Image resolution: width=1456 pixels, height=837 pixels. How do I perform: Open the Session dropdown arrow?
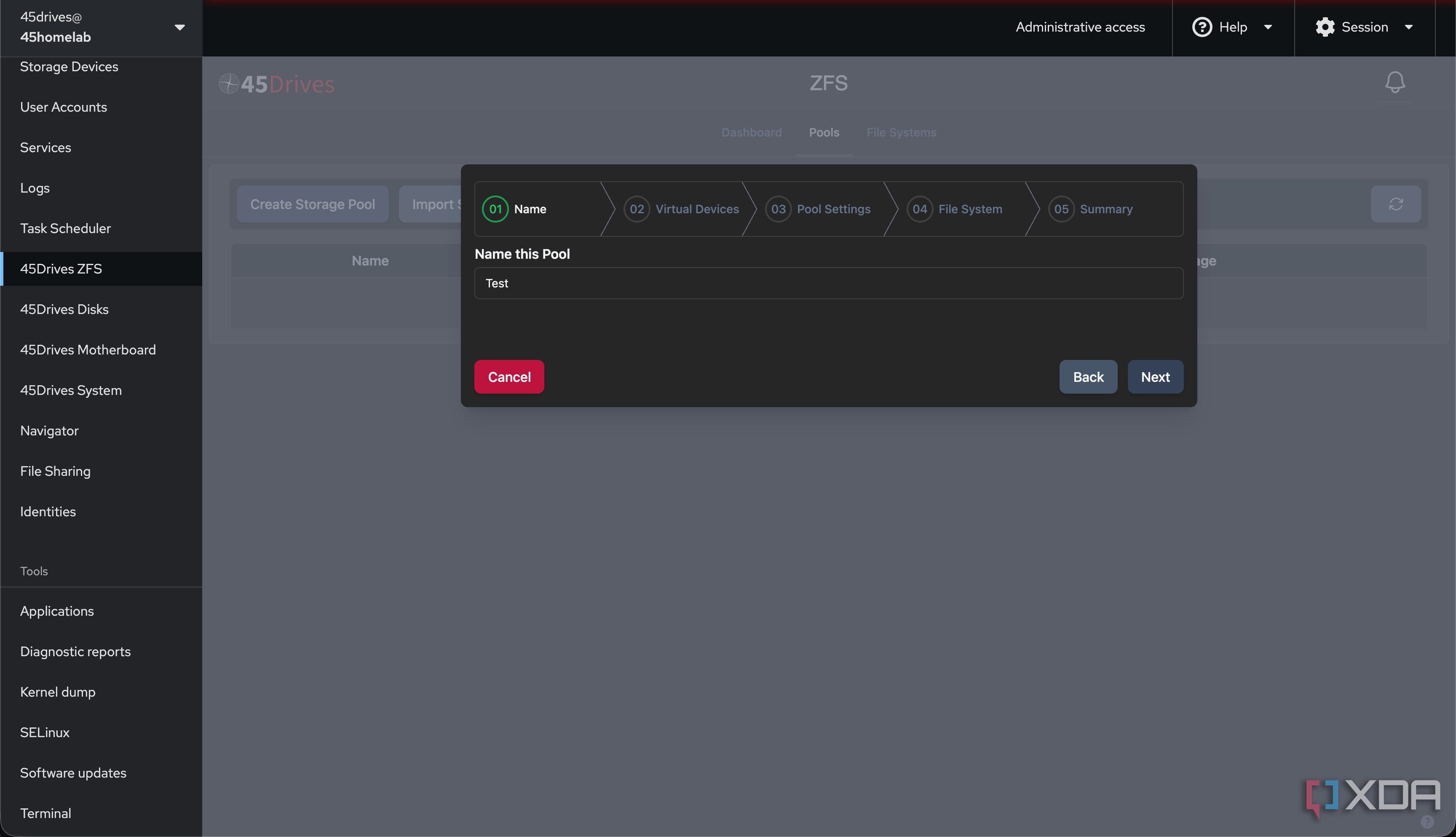(1408, 27)
